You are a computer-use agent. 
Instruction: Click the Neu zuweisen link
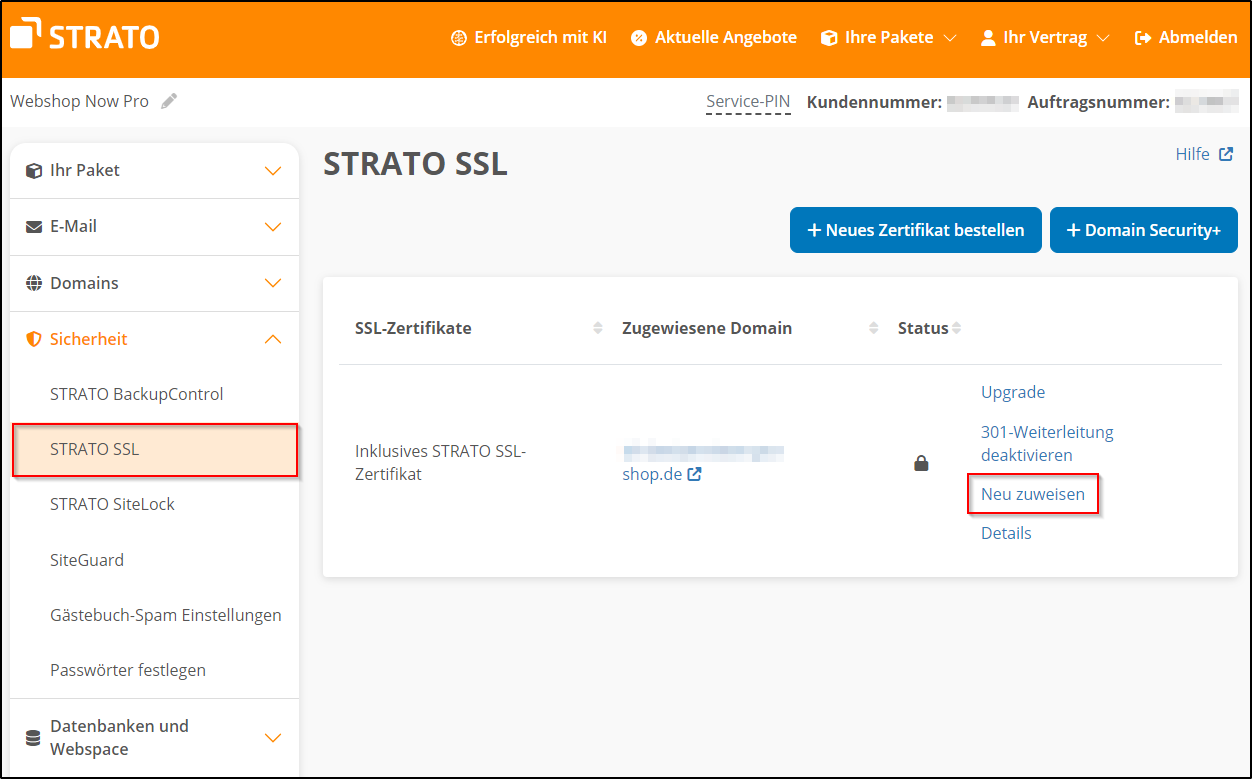tap(1033, 494)
